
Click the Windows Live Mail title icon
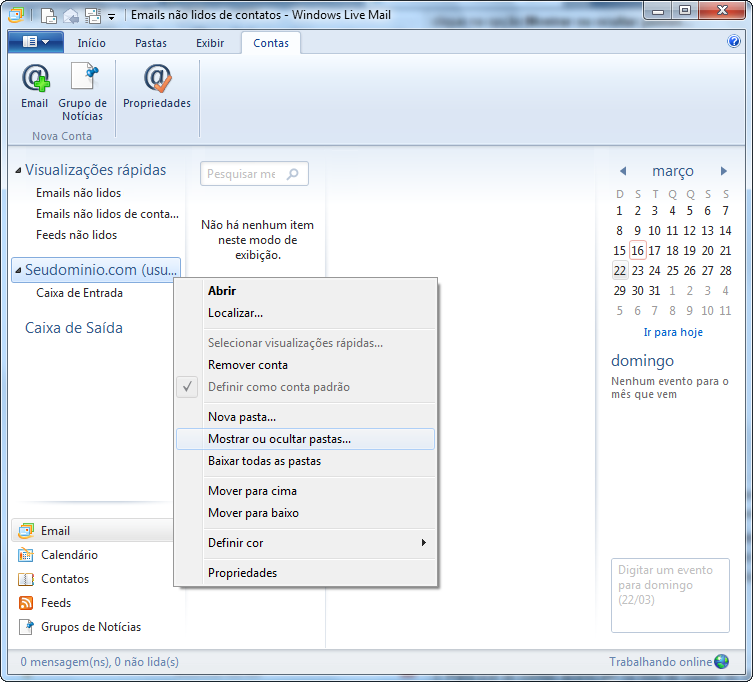click(x=16, y=15)
